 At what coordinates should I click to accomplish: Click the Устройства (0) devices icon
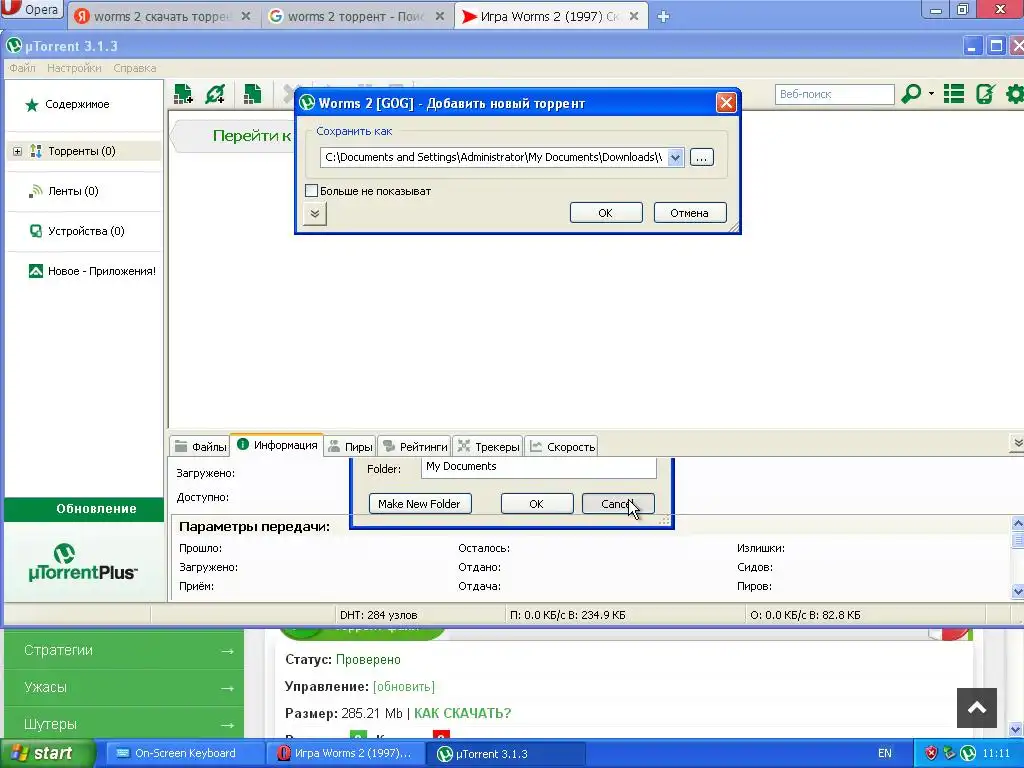pyautogui.click(x=36, y=231)
